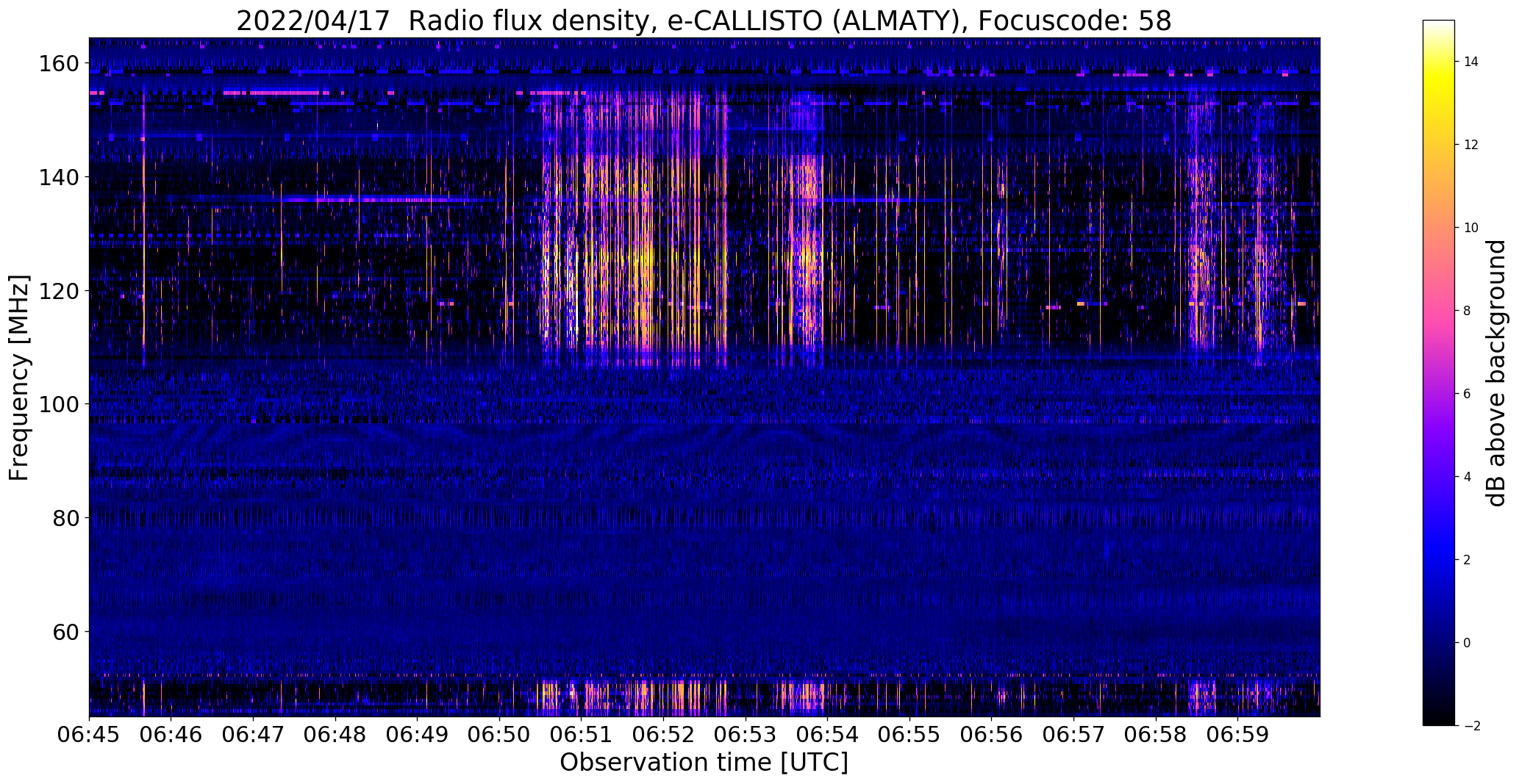1519x784 pixels.
Task: Click the 06:50 time tick label
Action: (500, 735)
